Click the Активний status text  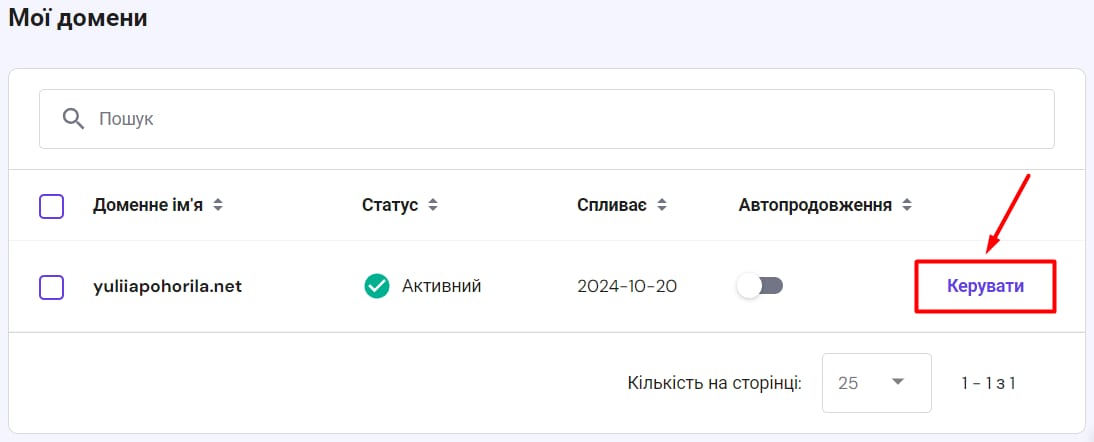pyautogui.click(x=442, y=286)
